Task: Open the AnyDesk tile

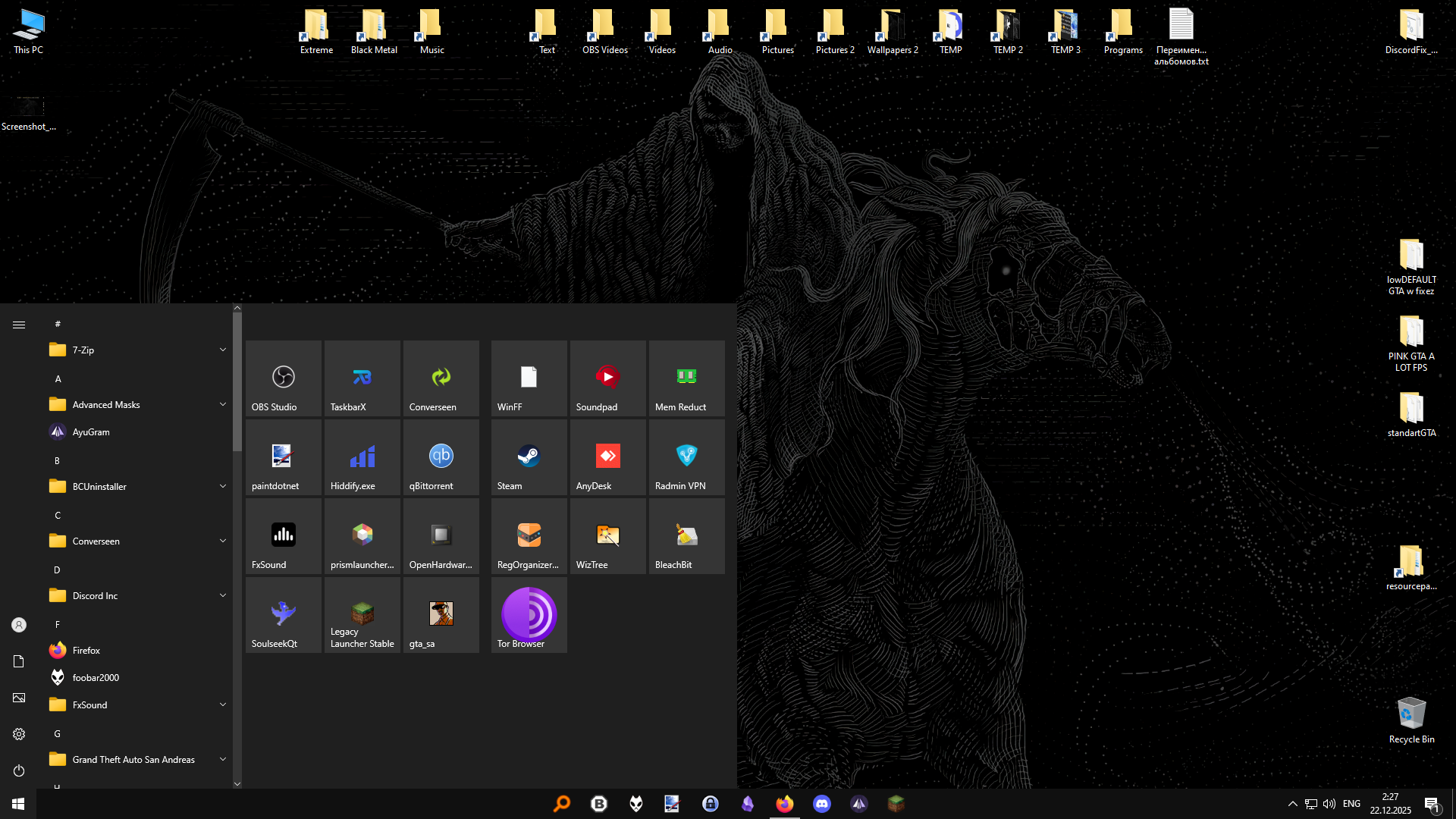Action: [607, 457]
